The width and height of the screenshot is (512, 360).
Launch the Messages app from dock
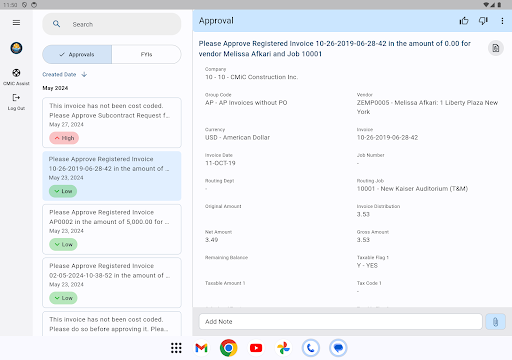338,348
